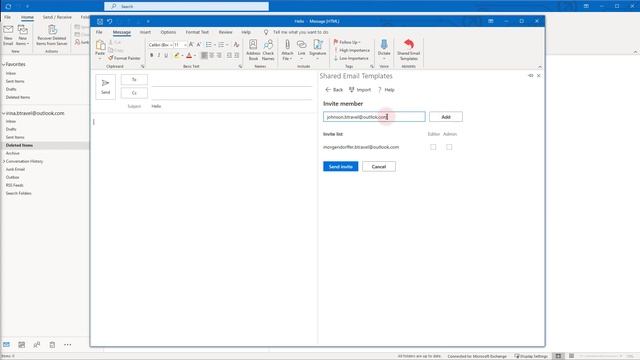Open the File tab in message window
Viewport: 640px width, 360px height.
pos(99,32)
